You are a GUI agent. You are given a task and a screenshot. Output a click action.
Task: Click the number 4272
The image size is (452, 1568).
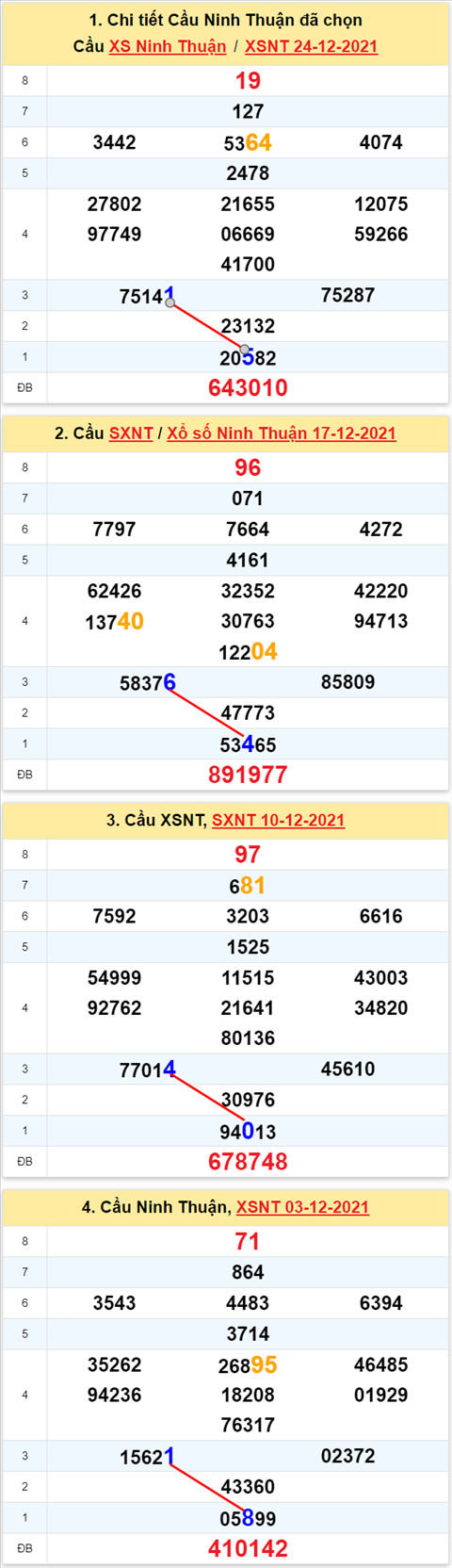(x=381, y=530)
